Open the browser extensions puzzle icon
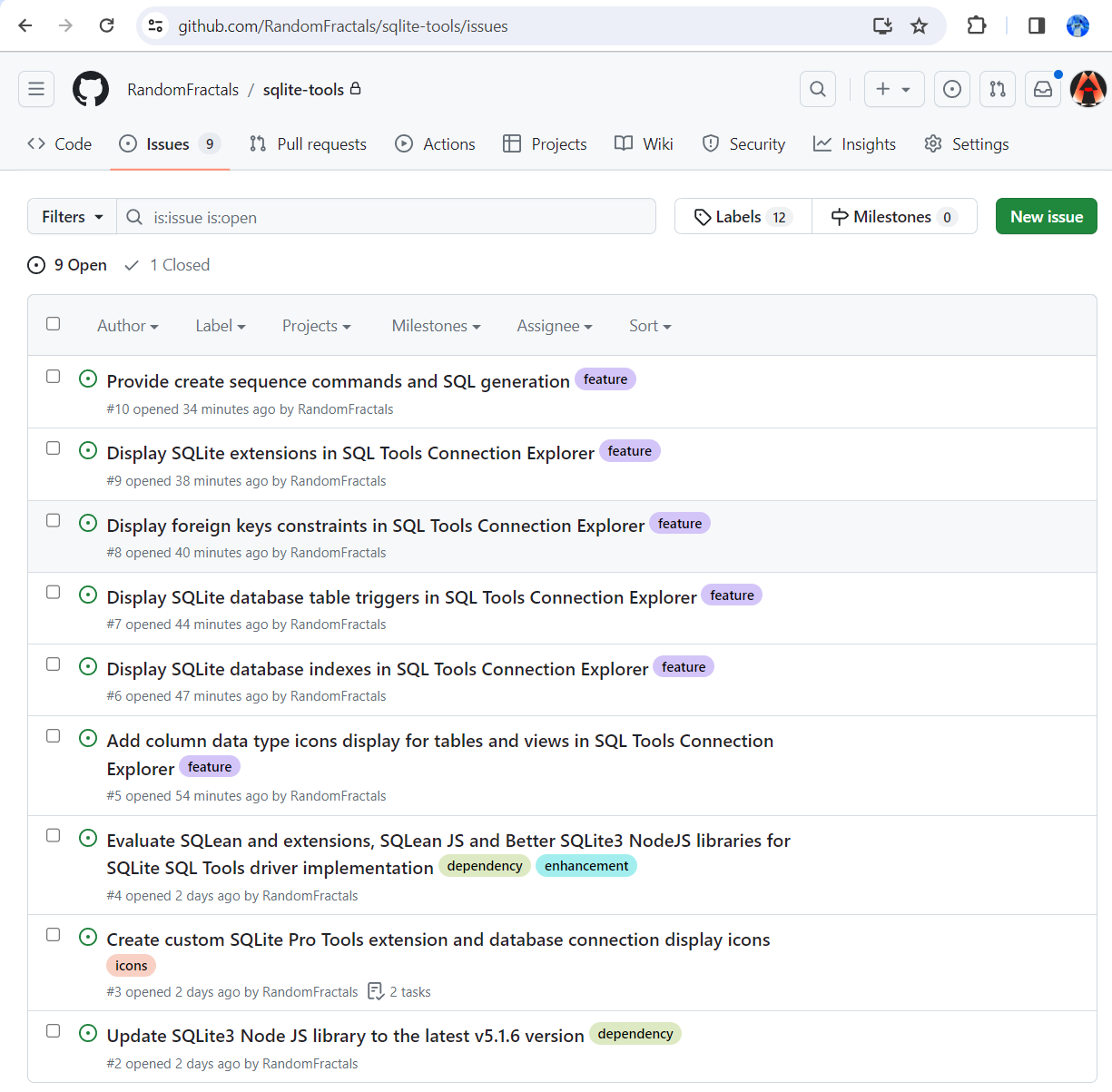This screenshot has height=1092, width=1112. tap(977, 25)
